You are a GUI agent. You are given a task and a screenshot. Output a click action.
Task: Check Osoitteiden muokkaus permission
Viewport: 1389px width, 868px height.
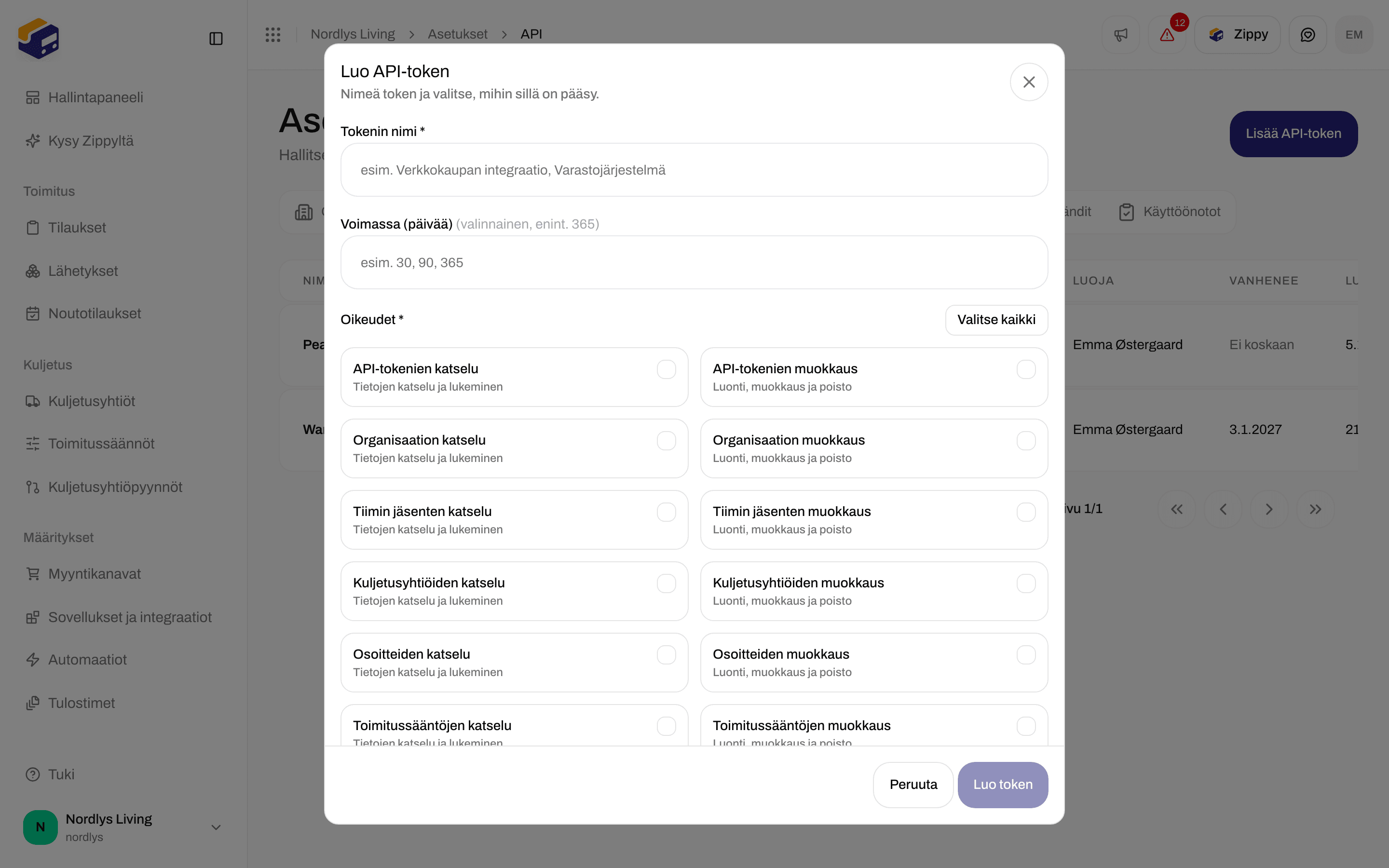[x=1026, y=655]
